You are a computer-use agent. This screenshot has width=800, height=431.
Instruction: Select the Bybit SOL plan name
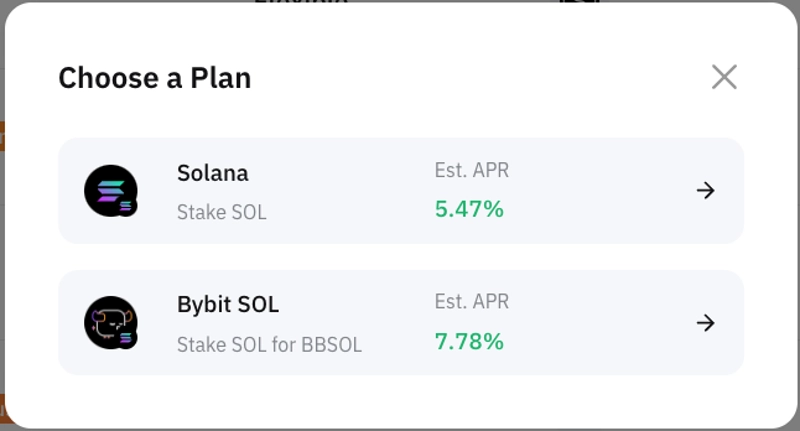pyautogui.click(x=228, y=305)
